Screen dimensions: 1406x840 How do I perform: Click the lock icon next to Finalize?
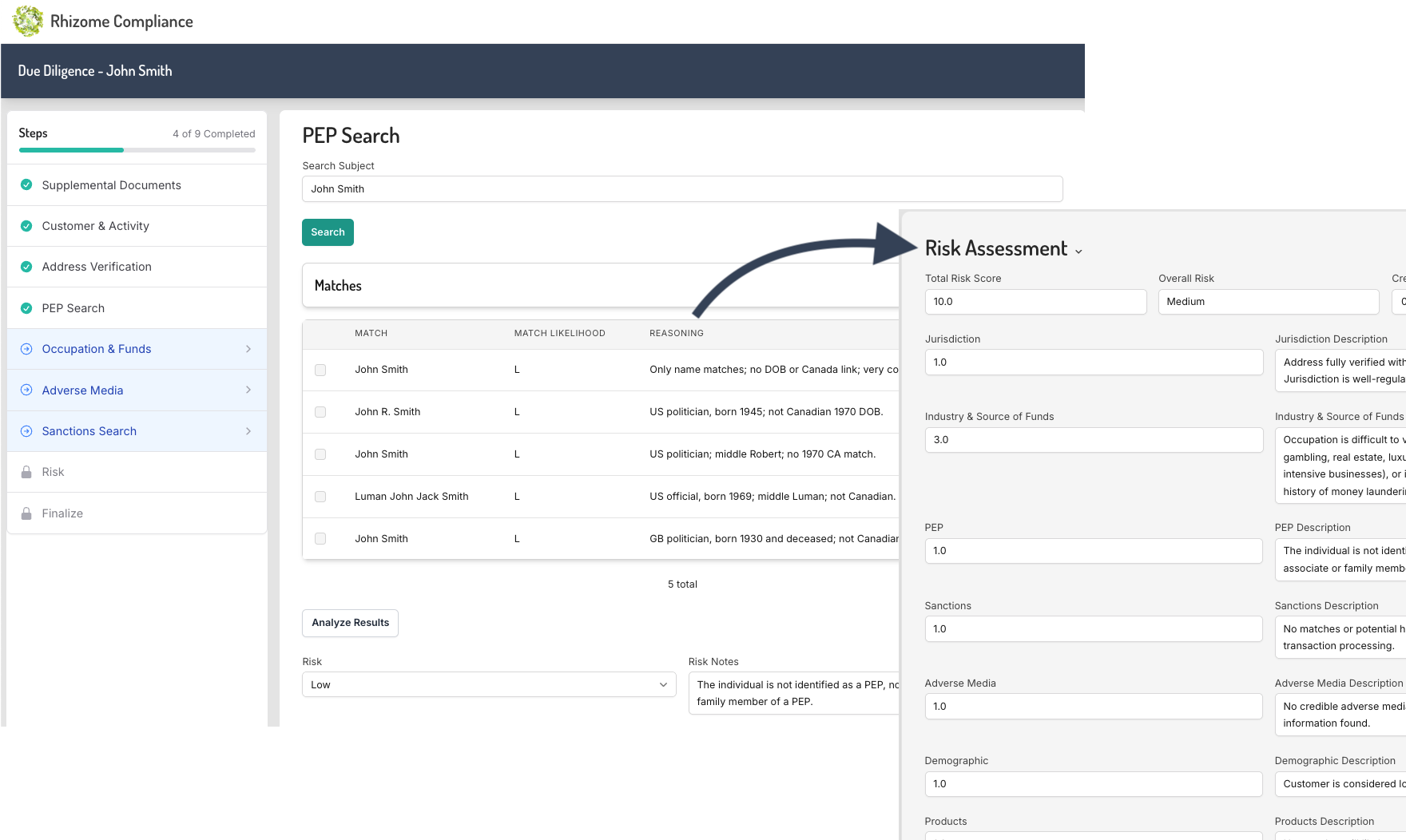pos(26,513)
